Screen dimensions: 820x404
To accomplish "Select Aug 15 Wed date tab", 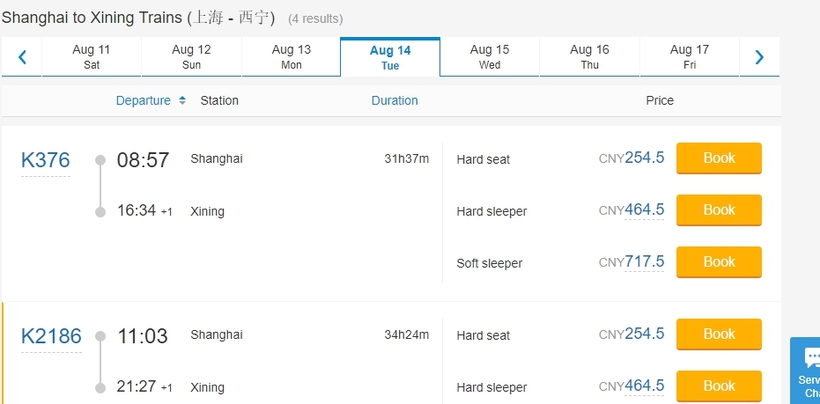I will pyautogui.click(x=489, y=57).
